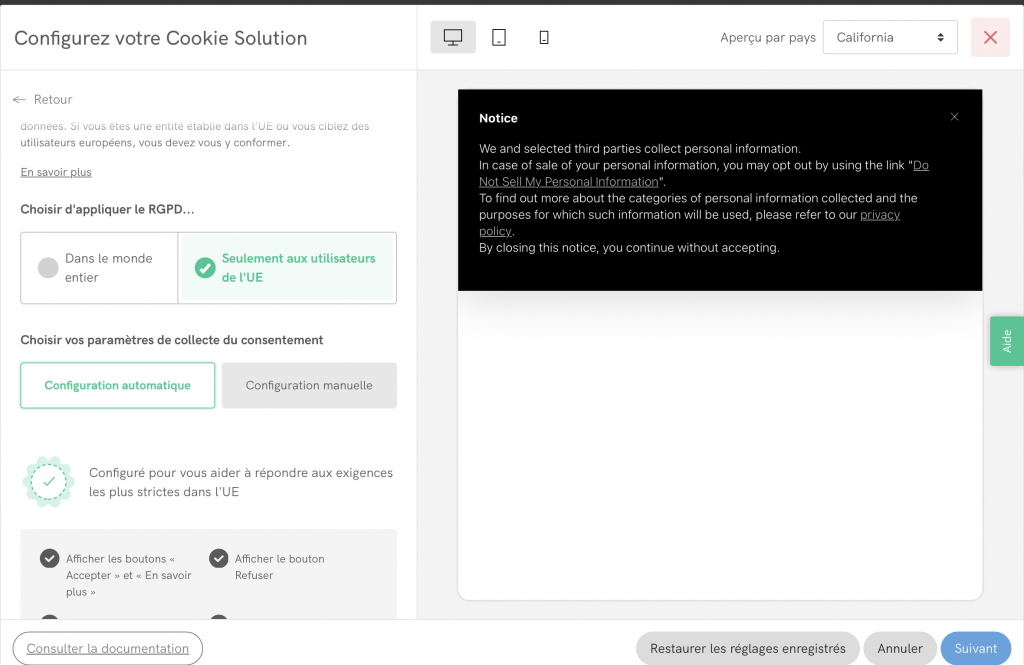Switch to desktop preview mode
The width and height of the screenshot is (1024, 665).
pos(453,38)
